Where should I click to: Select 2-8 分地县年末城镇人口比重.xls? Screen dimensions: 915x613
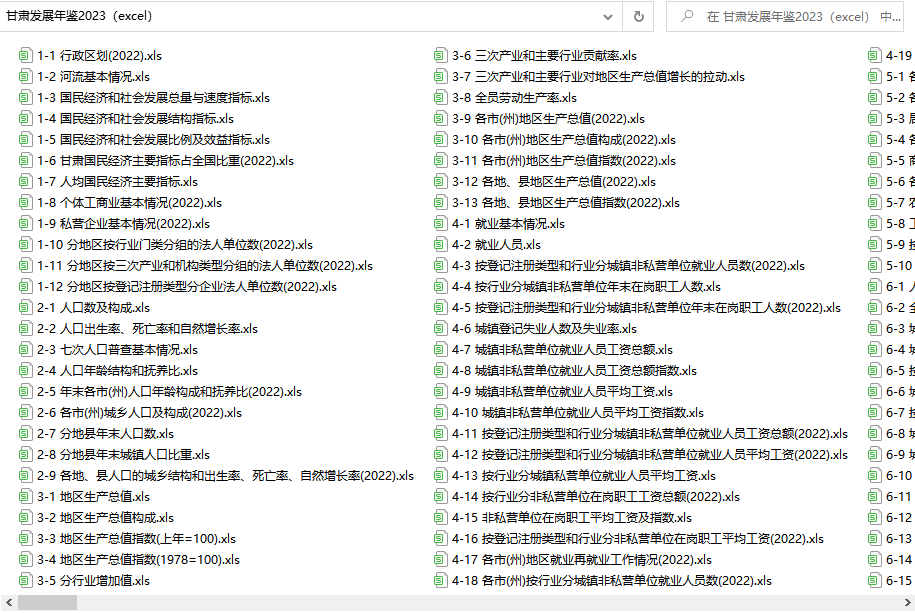coord(124,455)
